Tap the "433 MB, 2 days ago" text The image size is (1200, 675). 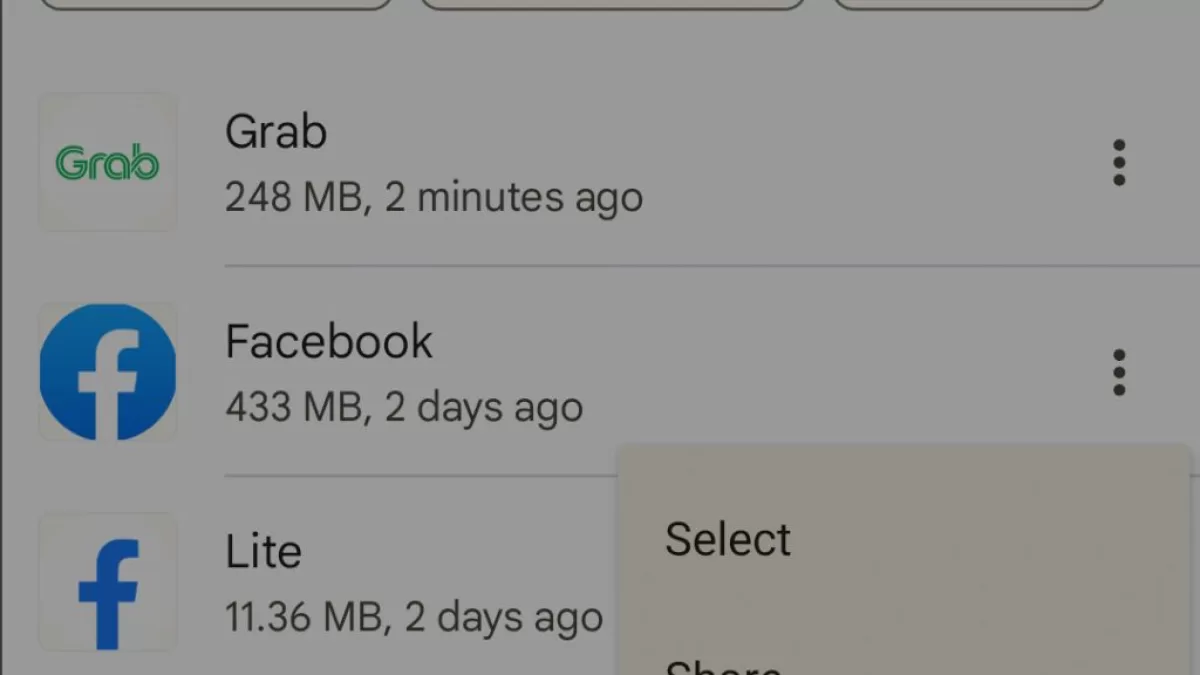tap(403, 407)
